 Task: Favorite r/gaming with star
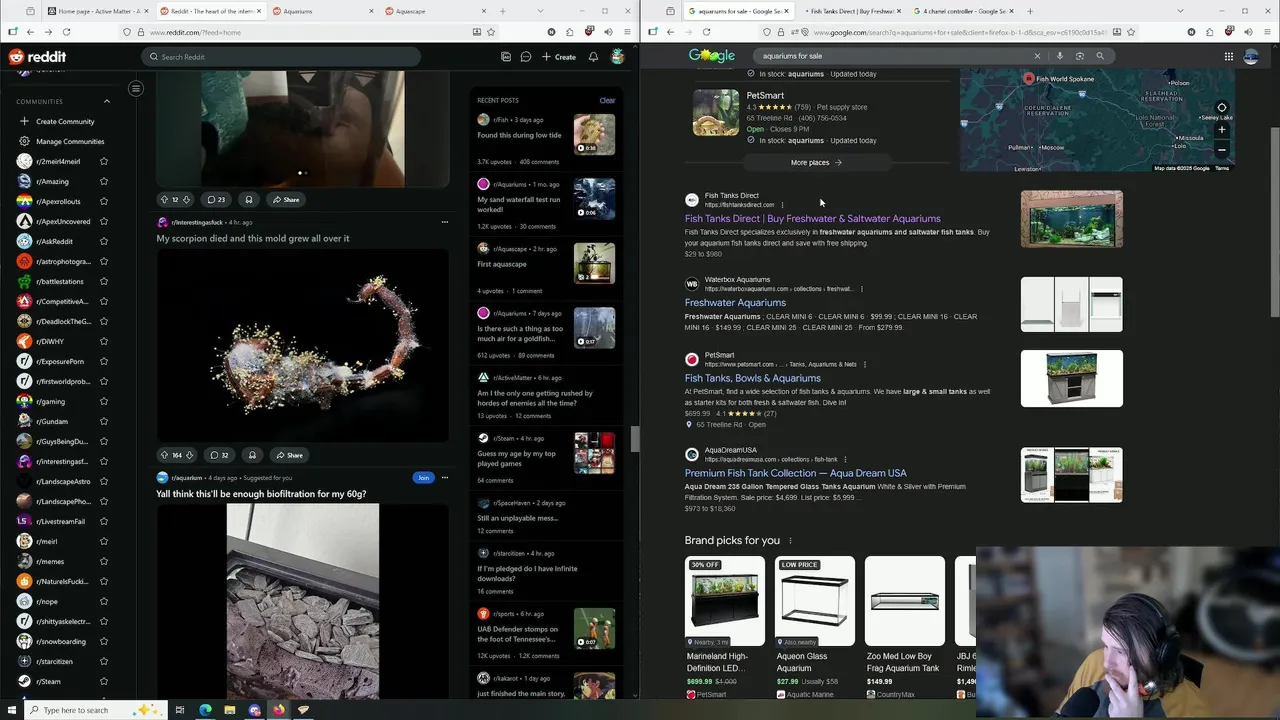(x=103, y=401)
